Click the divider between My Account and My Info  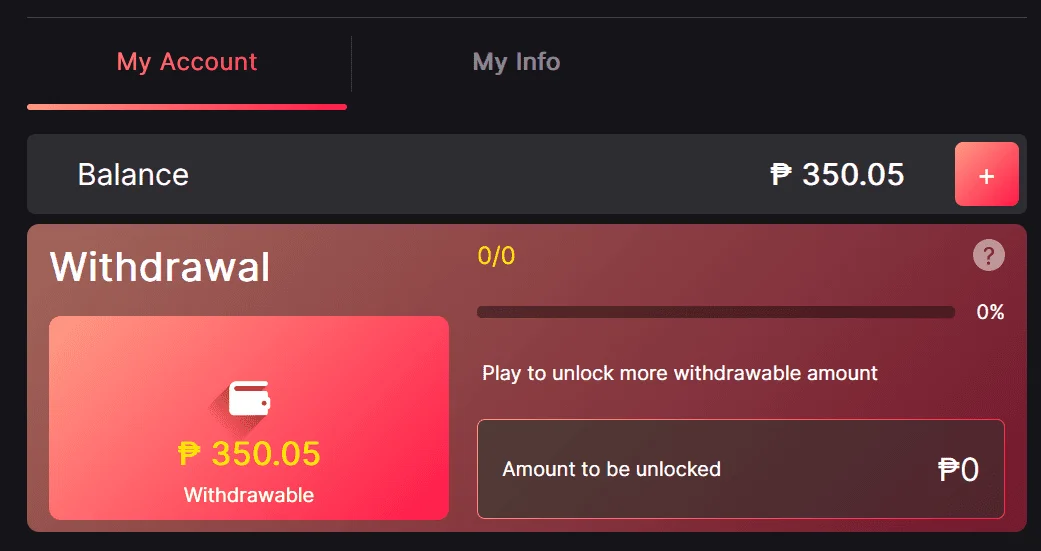[351, 64]
